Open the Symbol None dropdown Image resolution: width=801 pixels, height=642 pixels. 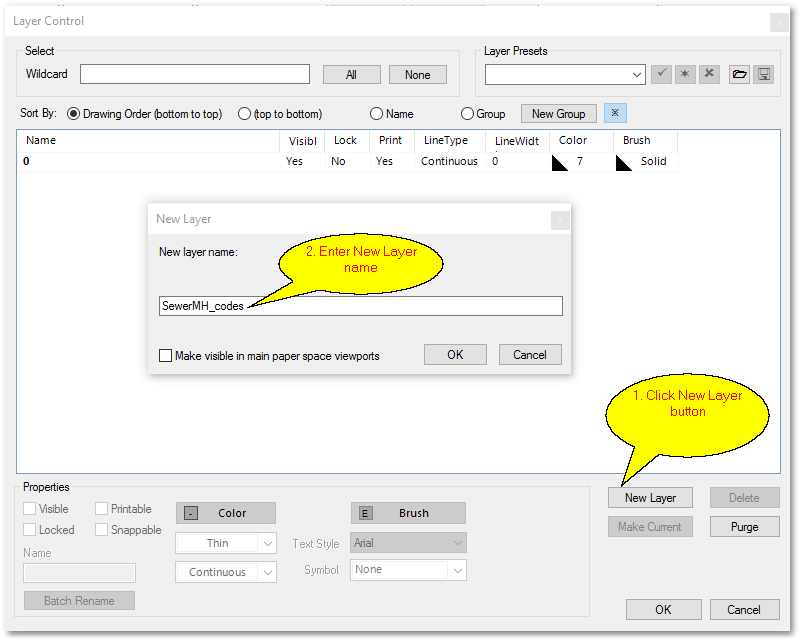(458, 570)
